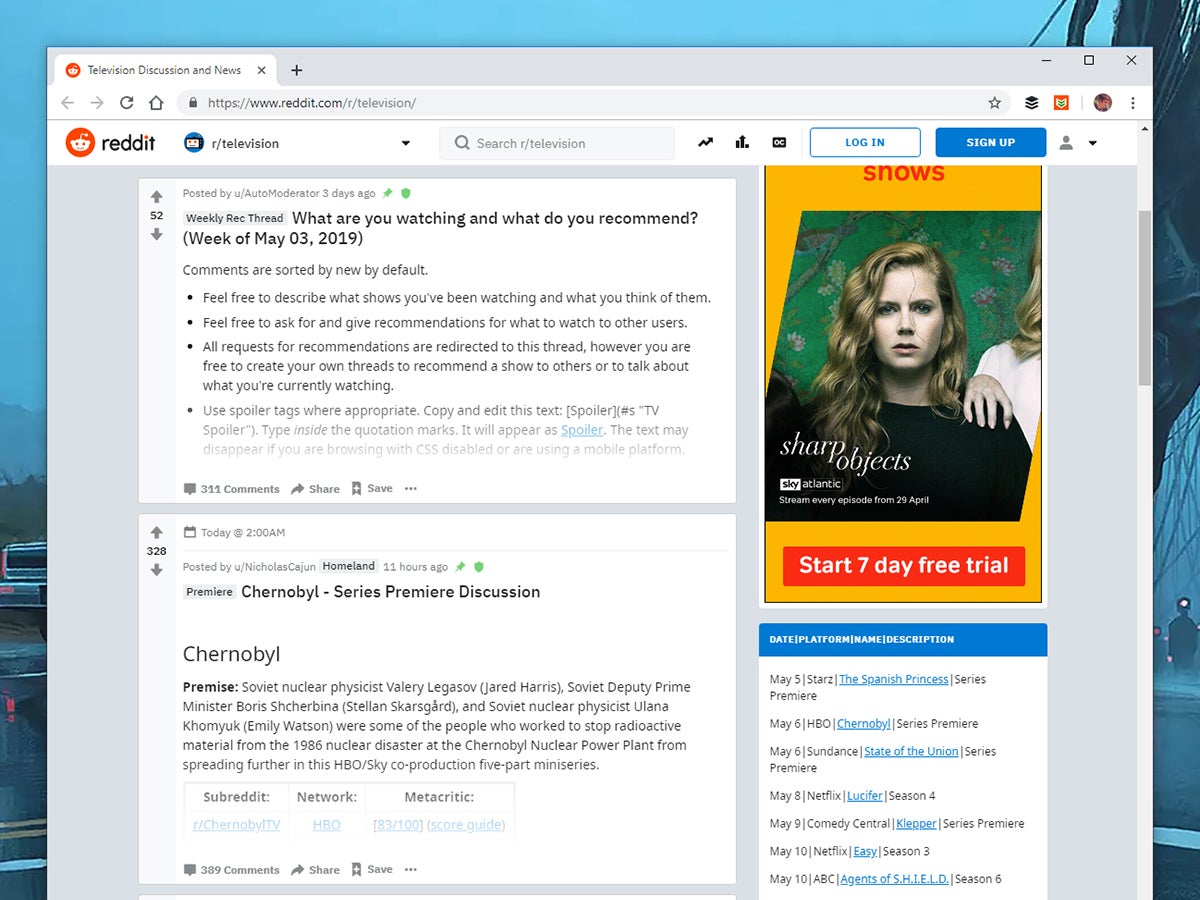
Task: Click the LOG IN button
Action: point(864,143)
